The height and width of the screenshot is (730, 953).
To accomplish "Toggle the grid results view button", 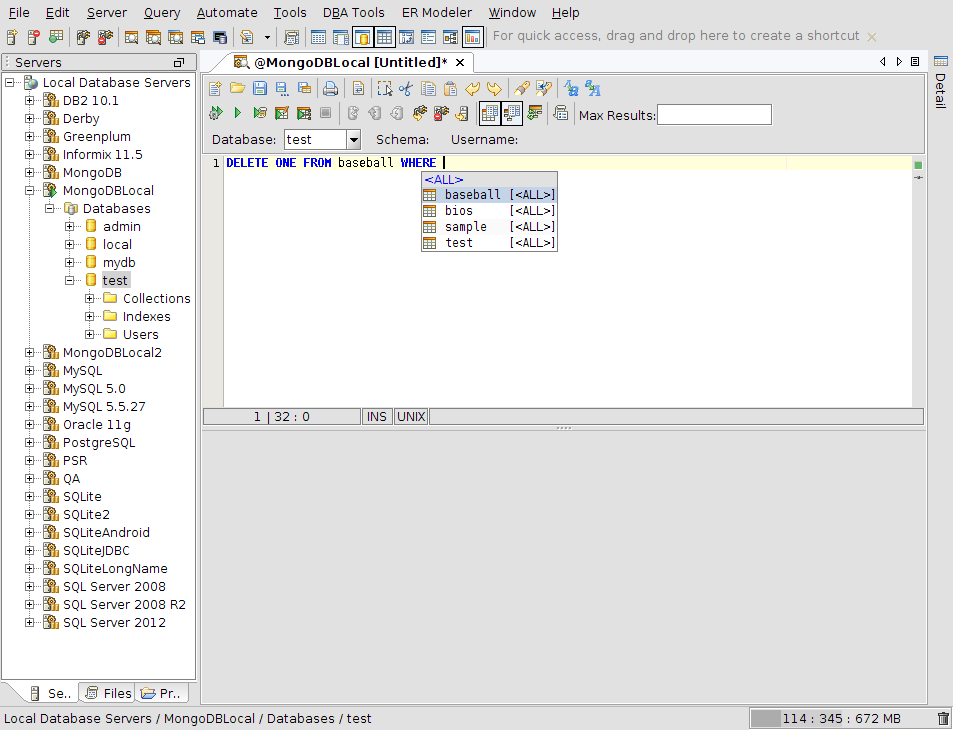I will pos(489,113).
